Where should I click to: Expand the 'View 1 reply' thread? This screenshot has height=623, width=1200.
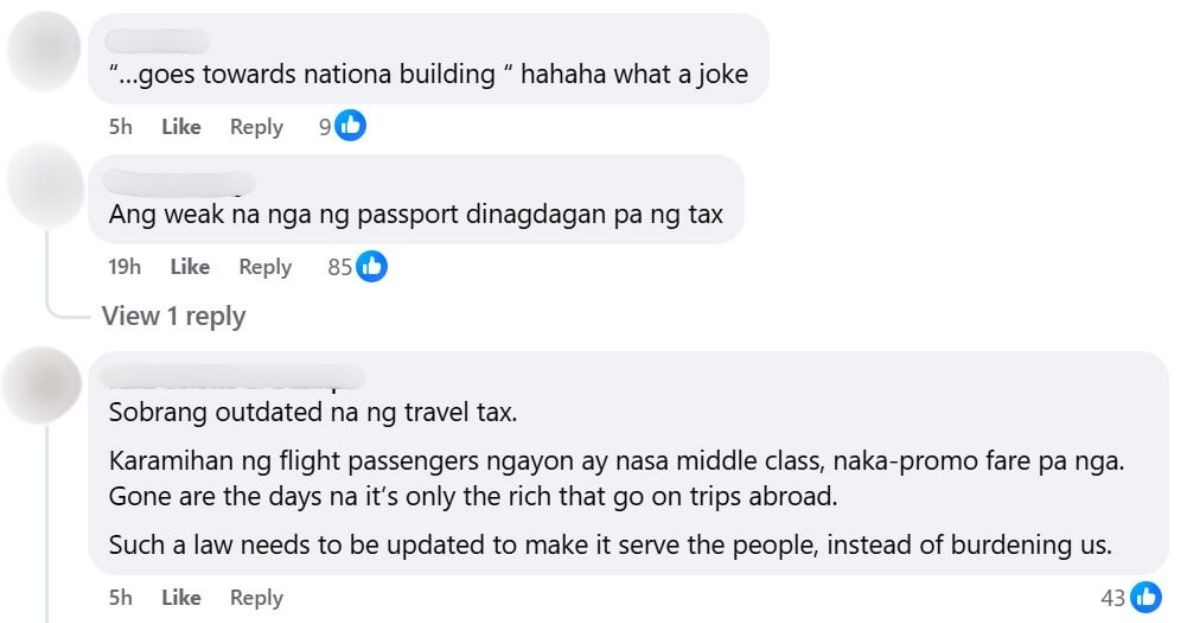tap(173, 316)
